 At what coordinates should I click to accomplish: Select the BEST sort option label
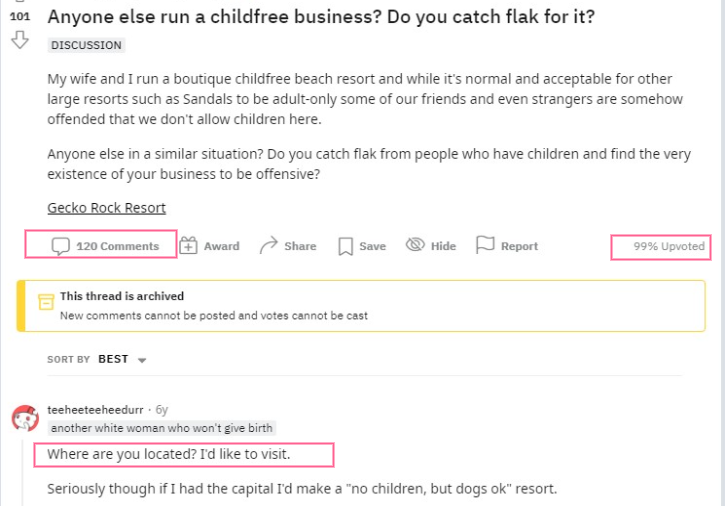(x=113, y=359)
